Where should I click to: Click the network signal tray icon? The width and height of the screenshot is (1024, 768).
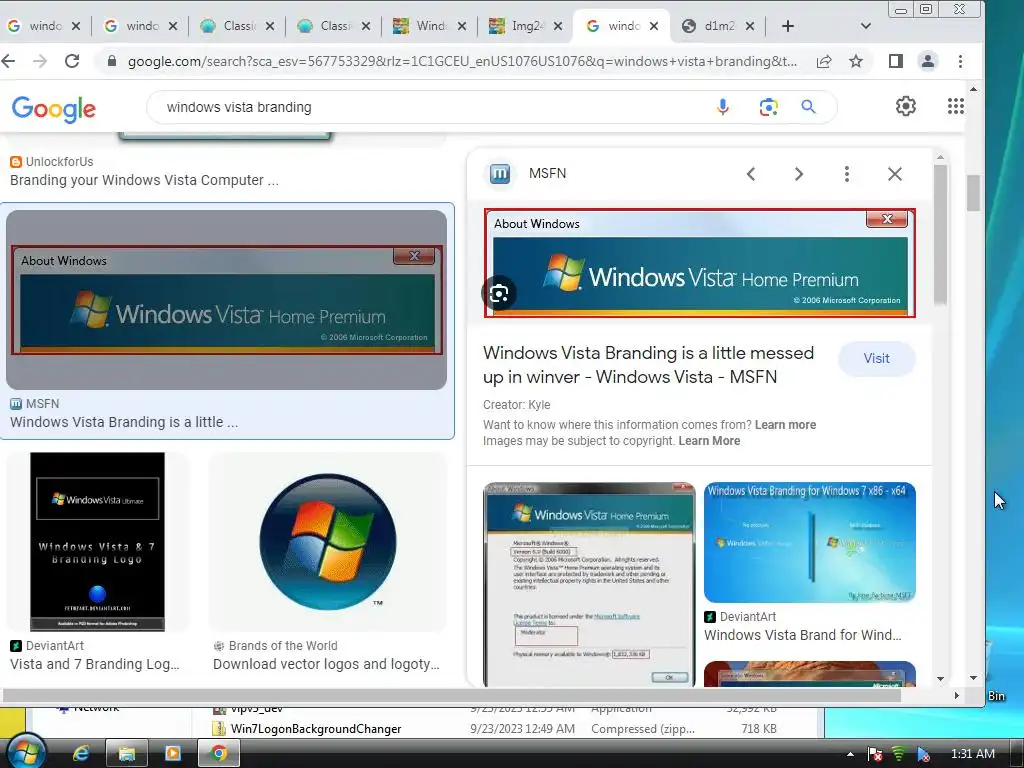[x=899, y=754]
